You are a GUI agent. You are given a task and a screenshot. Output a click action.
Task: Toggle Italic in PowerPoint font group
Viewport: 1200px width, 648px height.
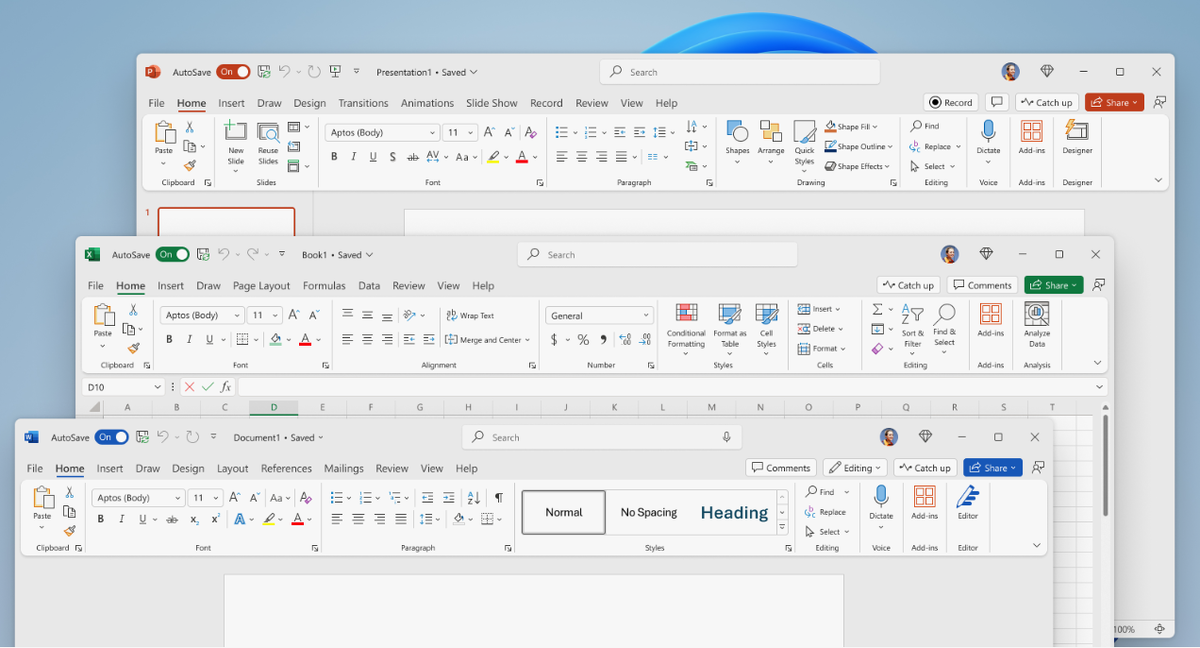click(353, 157)
